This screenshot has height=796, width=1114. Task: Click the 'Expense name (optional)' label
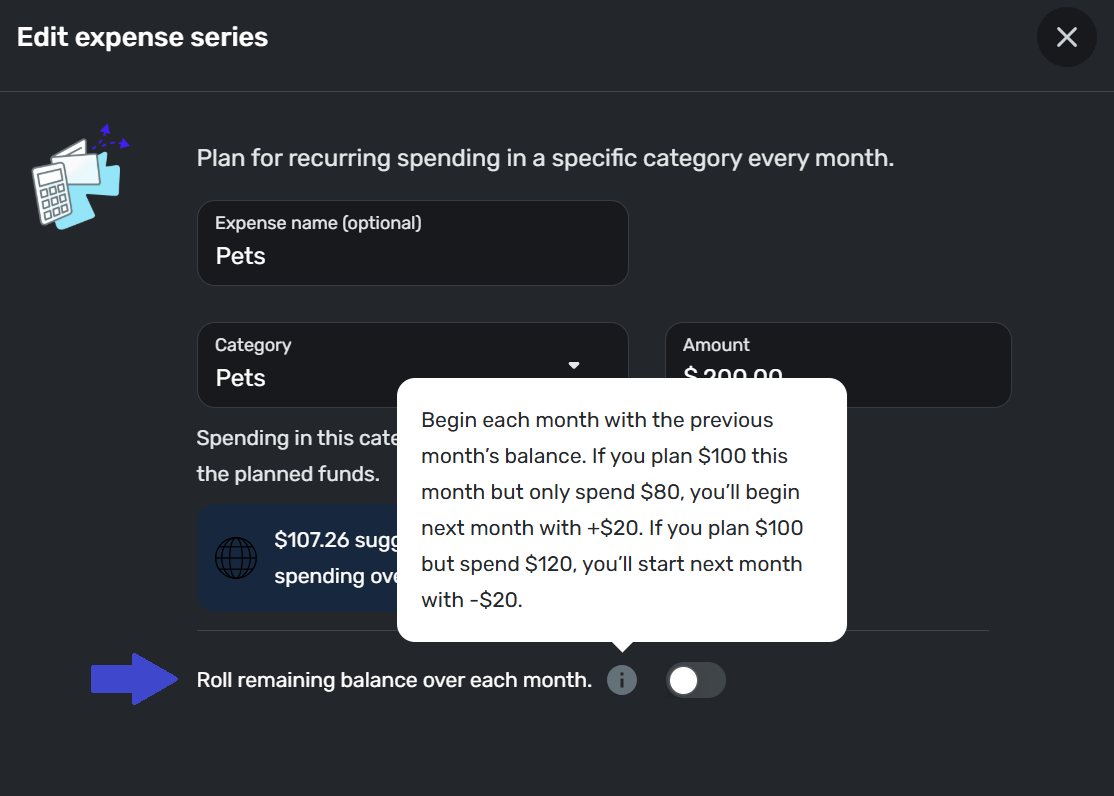pyautogui.click(x=318, y=223)
